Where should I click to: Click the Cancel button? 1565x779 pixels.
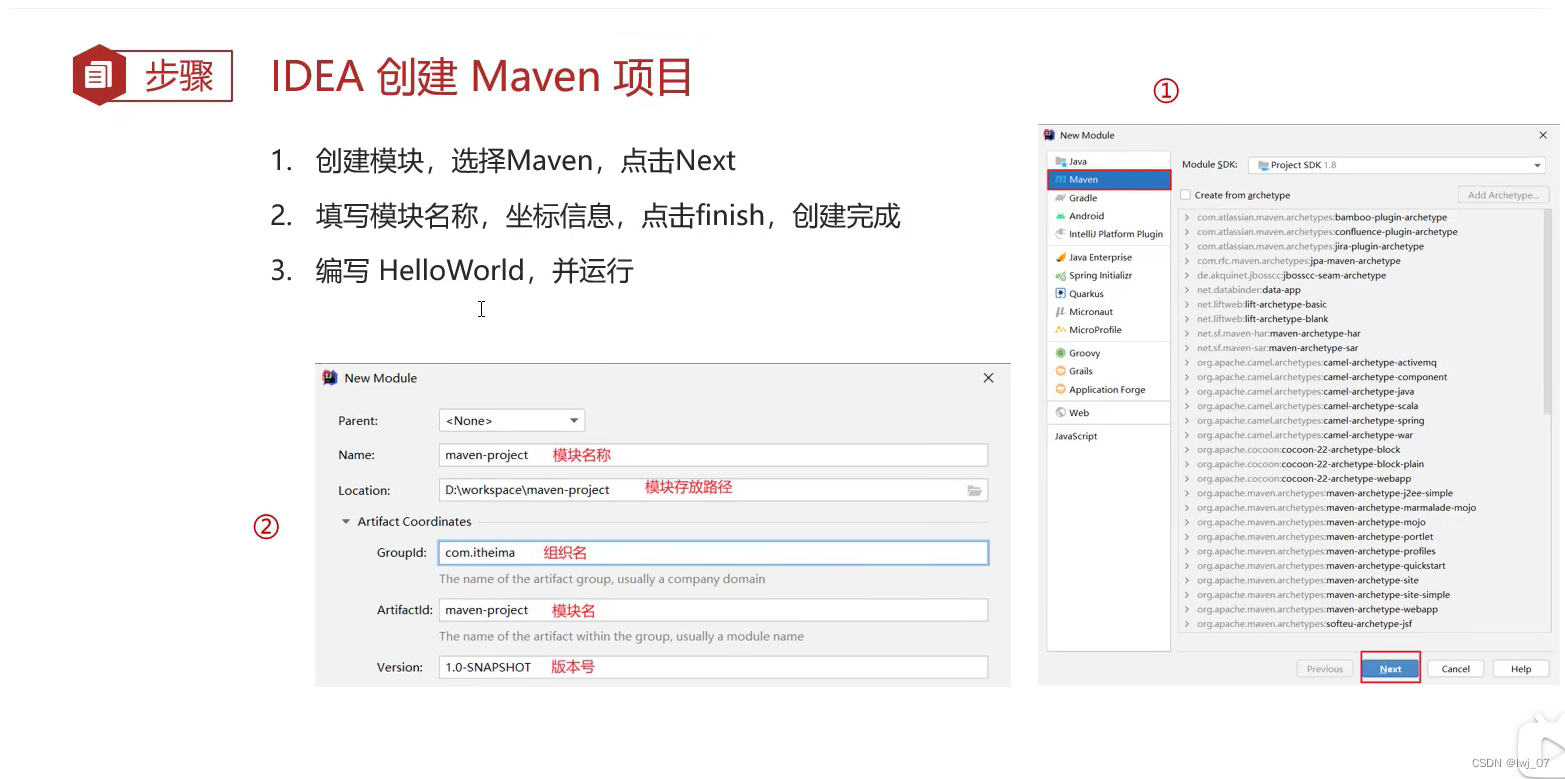pyautogui.click(x=1455, y=668)
